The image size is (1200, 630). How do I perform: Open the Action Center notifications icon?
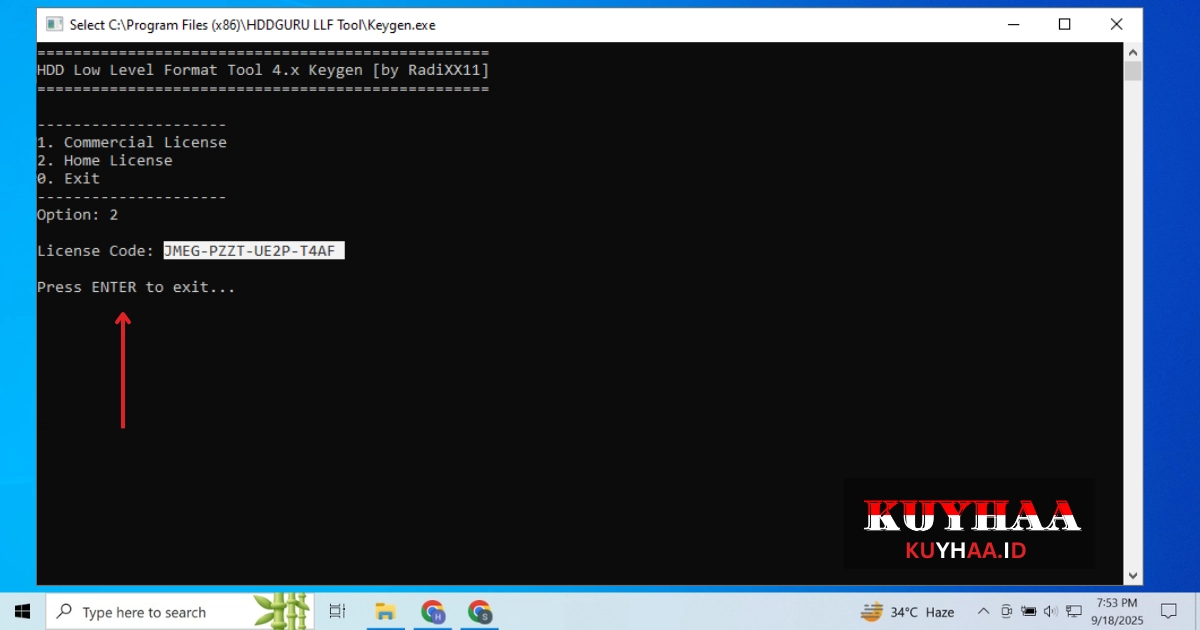click(1168, 611)
